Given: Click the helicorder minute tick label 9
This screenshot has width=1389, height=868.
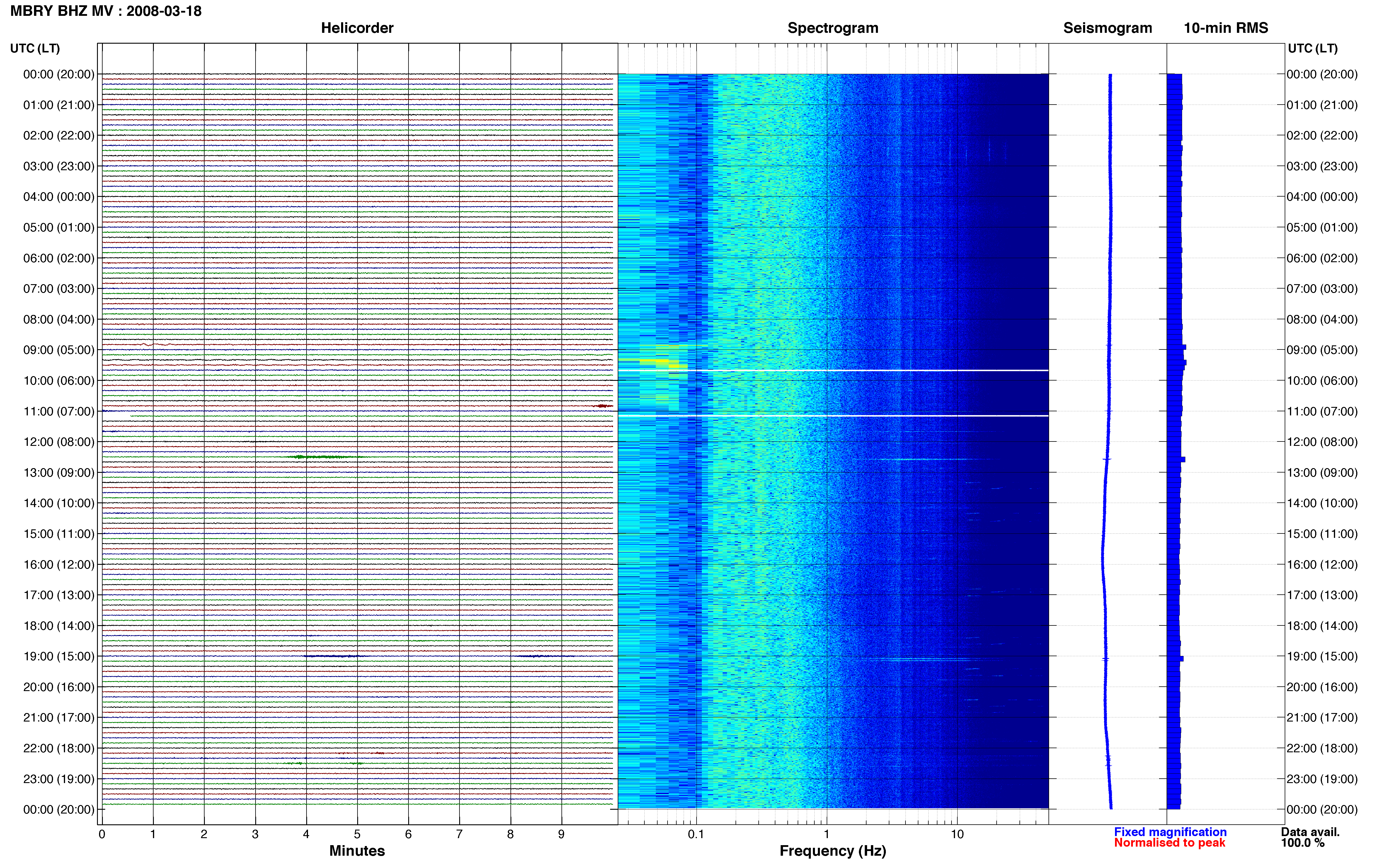Looking at the screenshot, I should pos(561,834).
